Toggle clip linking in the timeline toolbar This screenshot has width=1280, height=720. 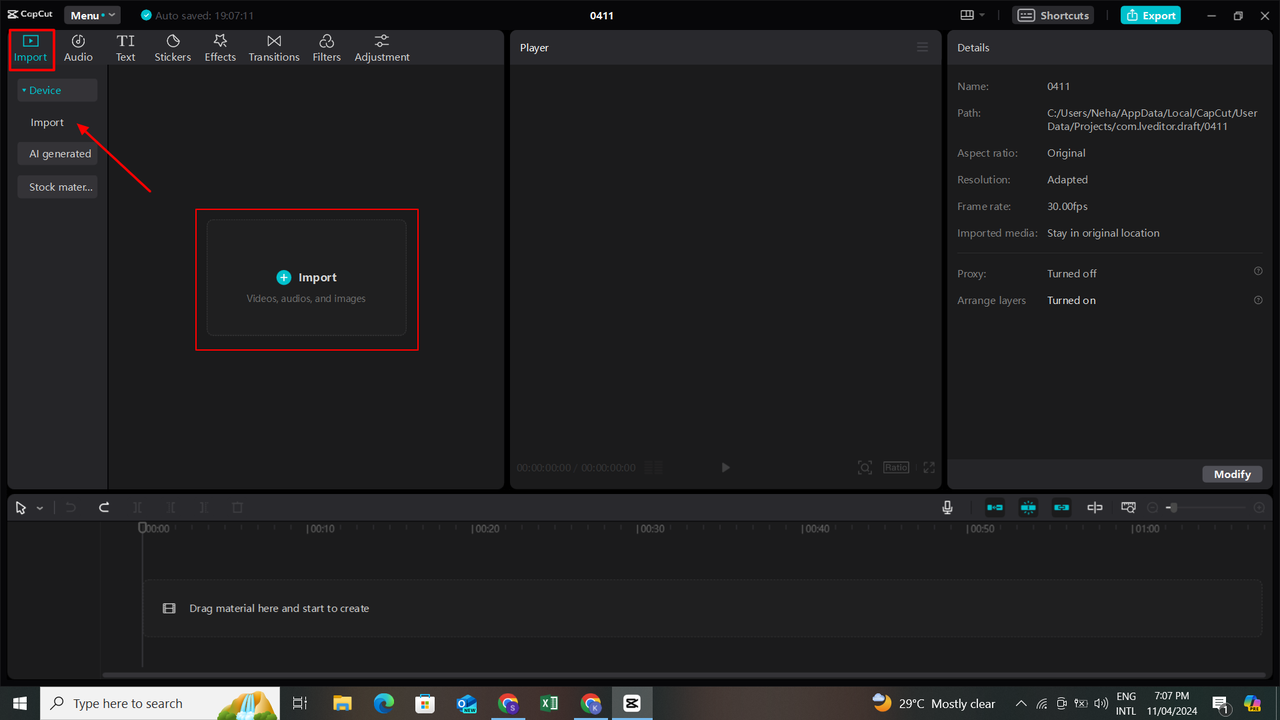(1061, 507)
